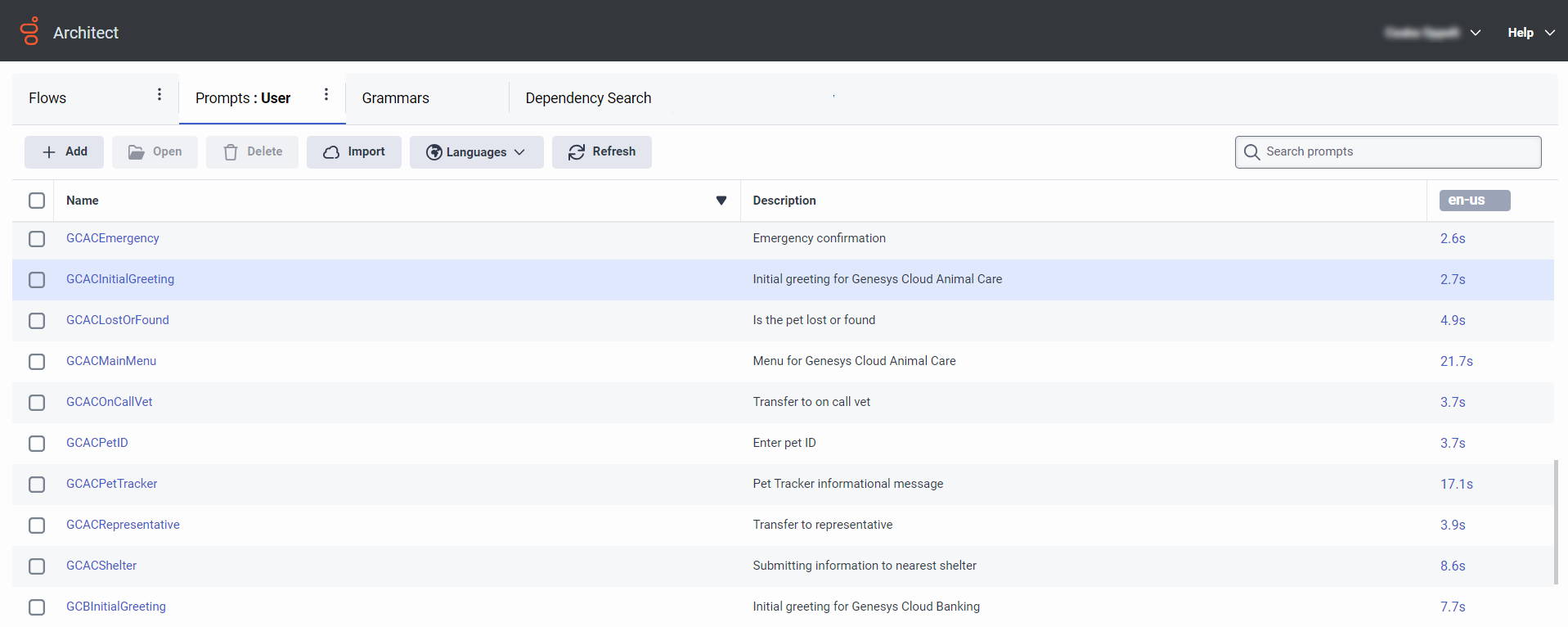
Task: Open the GCACLostOrFound prompt link
Action: 118,320
